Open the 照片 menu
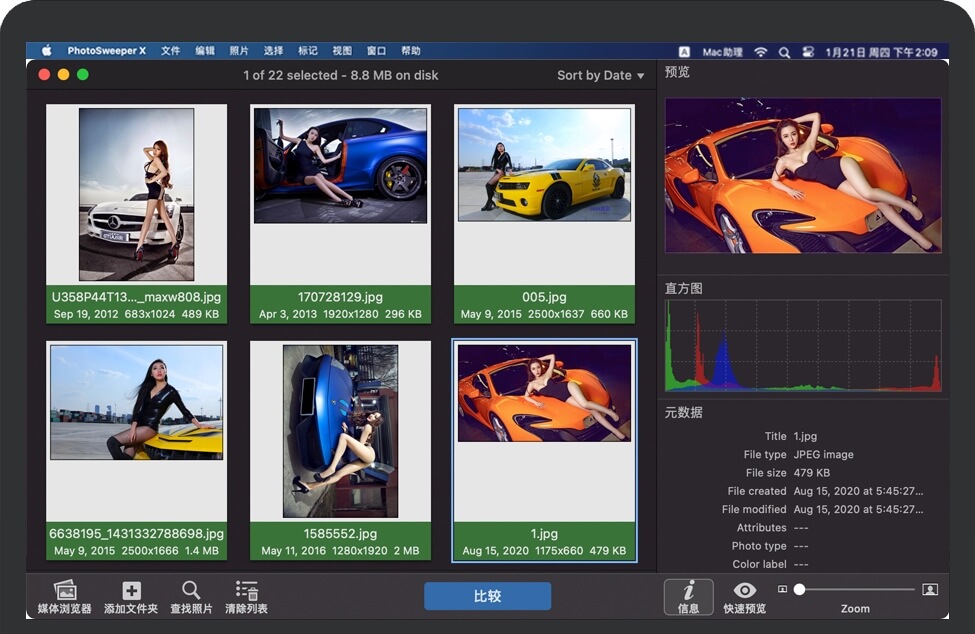Image resolution: width=975 pixels, height=634 pixels. click(x=239, y=49)
